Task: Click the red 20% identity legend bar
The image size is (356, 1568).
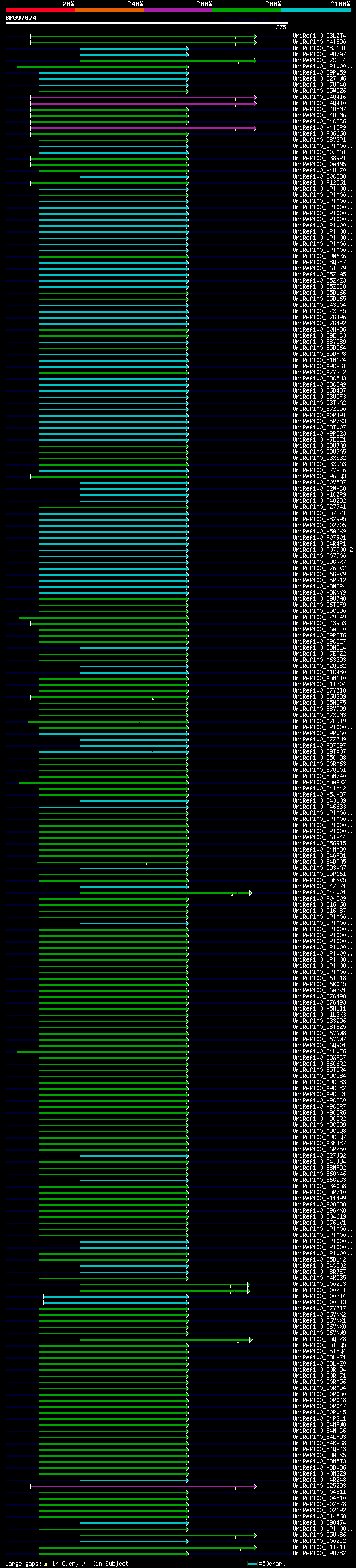Action: pyautogui.click(x=39, y=10)
